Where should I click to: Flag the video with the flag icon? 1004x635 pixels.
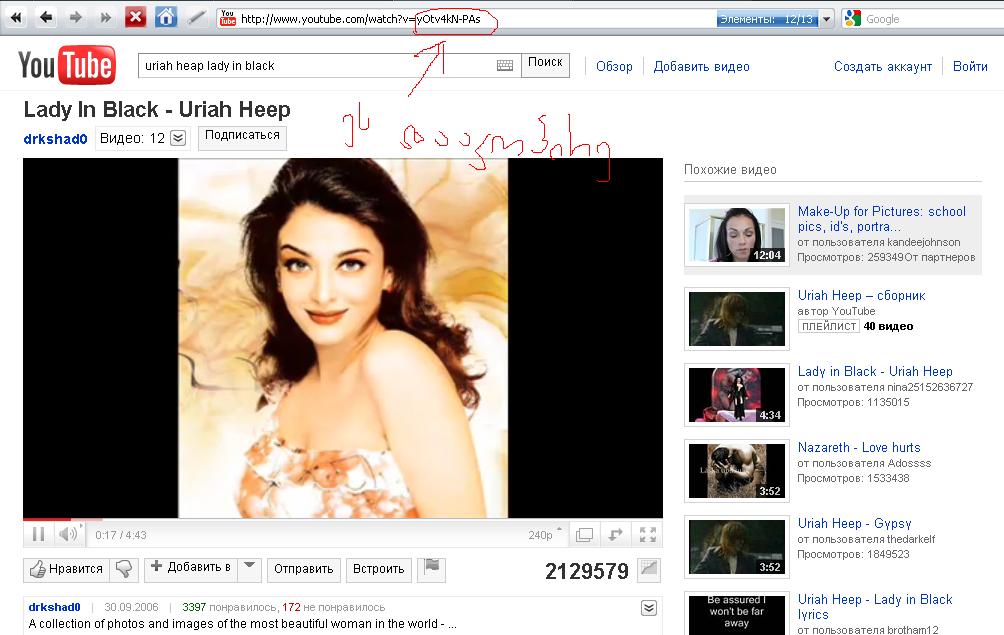tap(432, 569)
